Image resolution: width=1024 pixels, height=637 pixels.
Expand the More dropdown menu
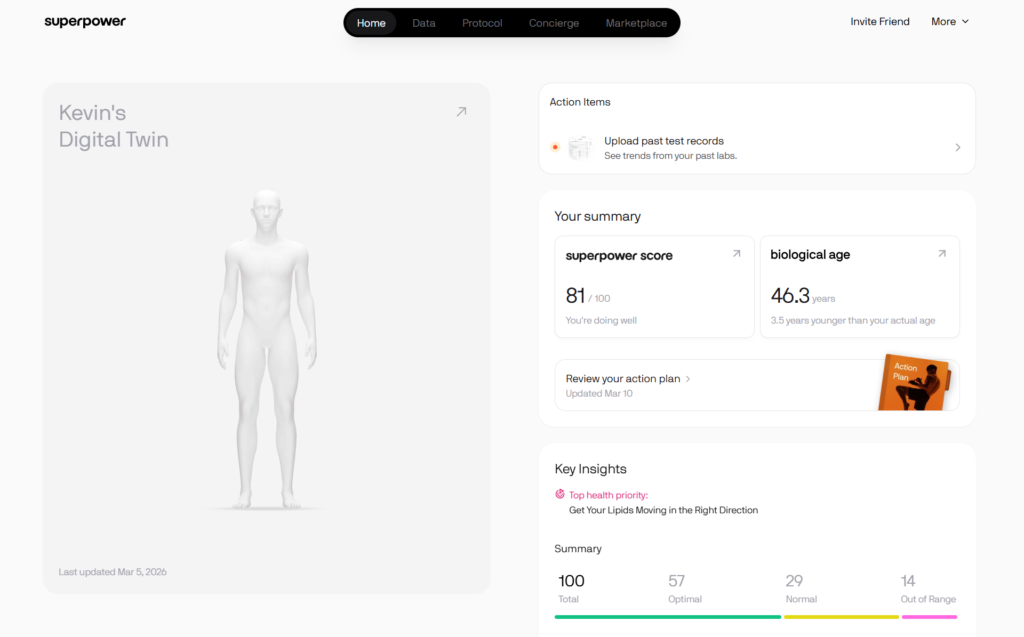pos(950,22)
